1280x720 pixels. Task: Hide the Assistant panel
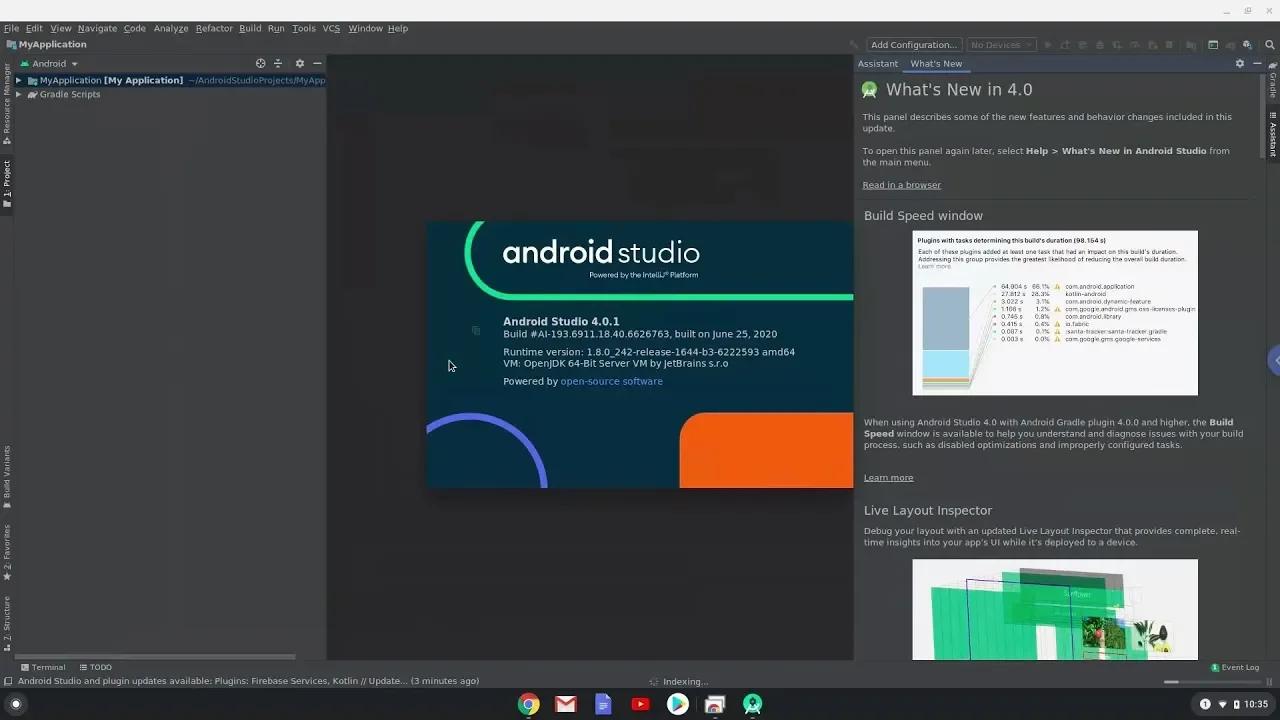[x=1257, y=63]
